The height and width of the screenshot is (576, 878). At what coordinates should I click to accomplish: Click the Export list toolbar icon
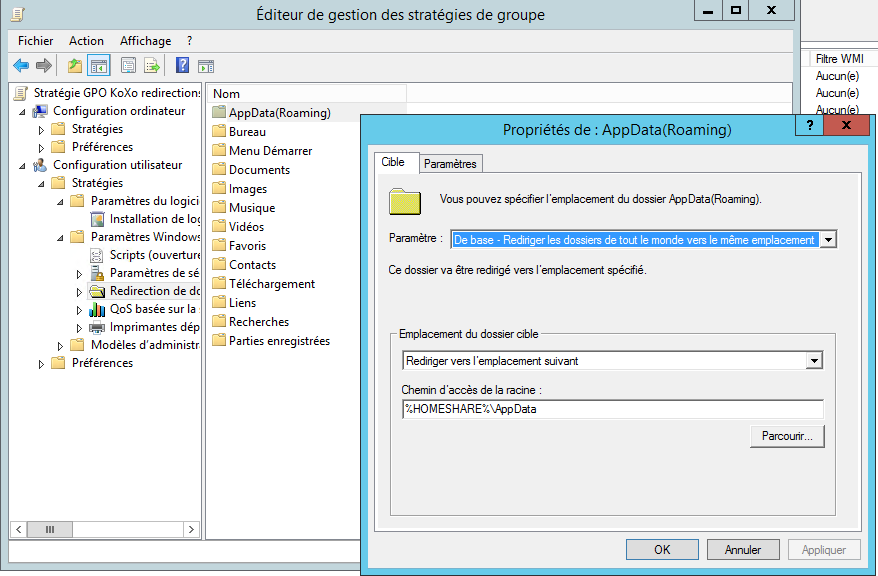tap(152, 66)
